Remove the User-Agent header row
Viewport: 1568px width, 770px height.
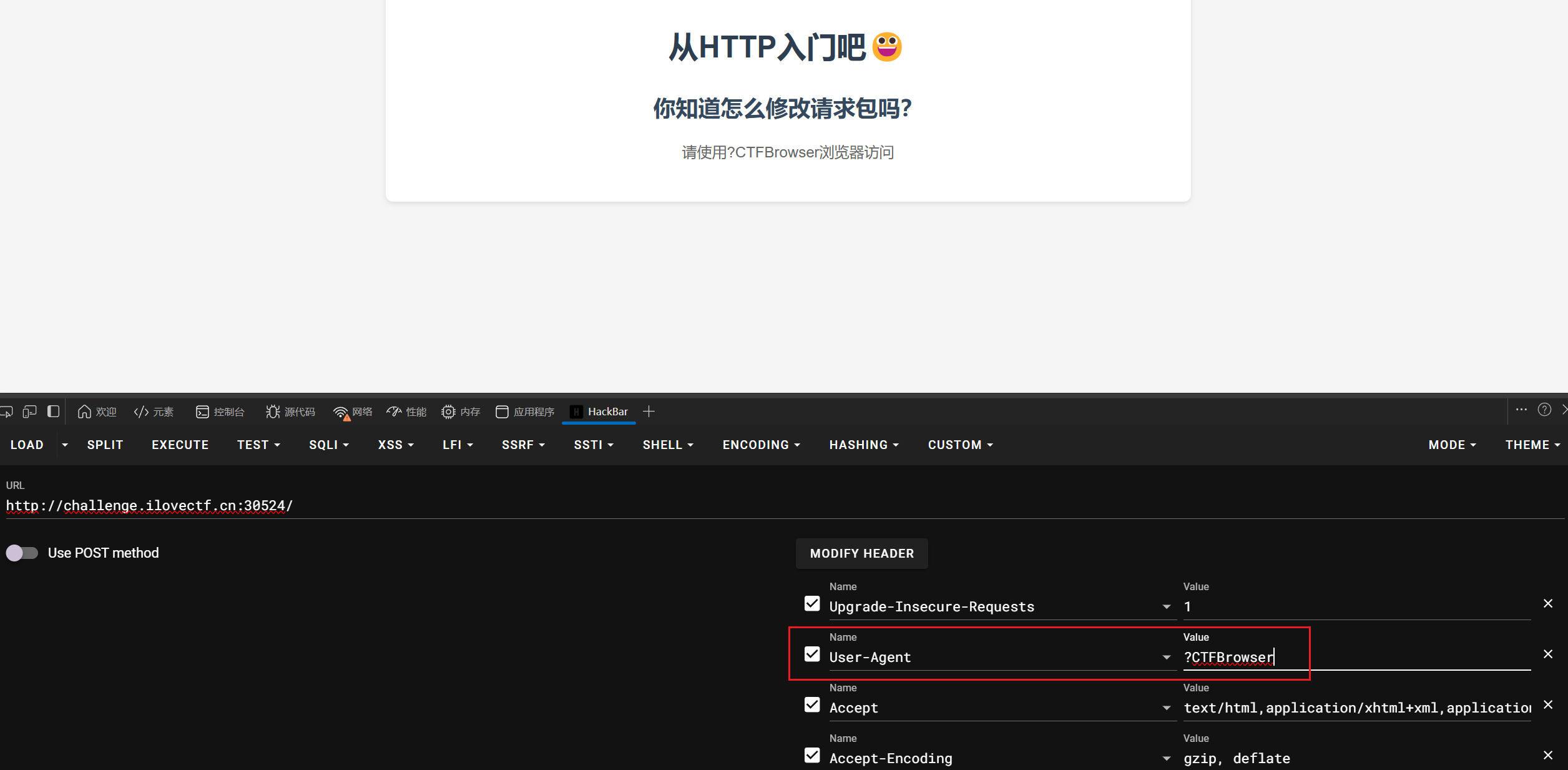tap(1548, 654)
